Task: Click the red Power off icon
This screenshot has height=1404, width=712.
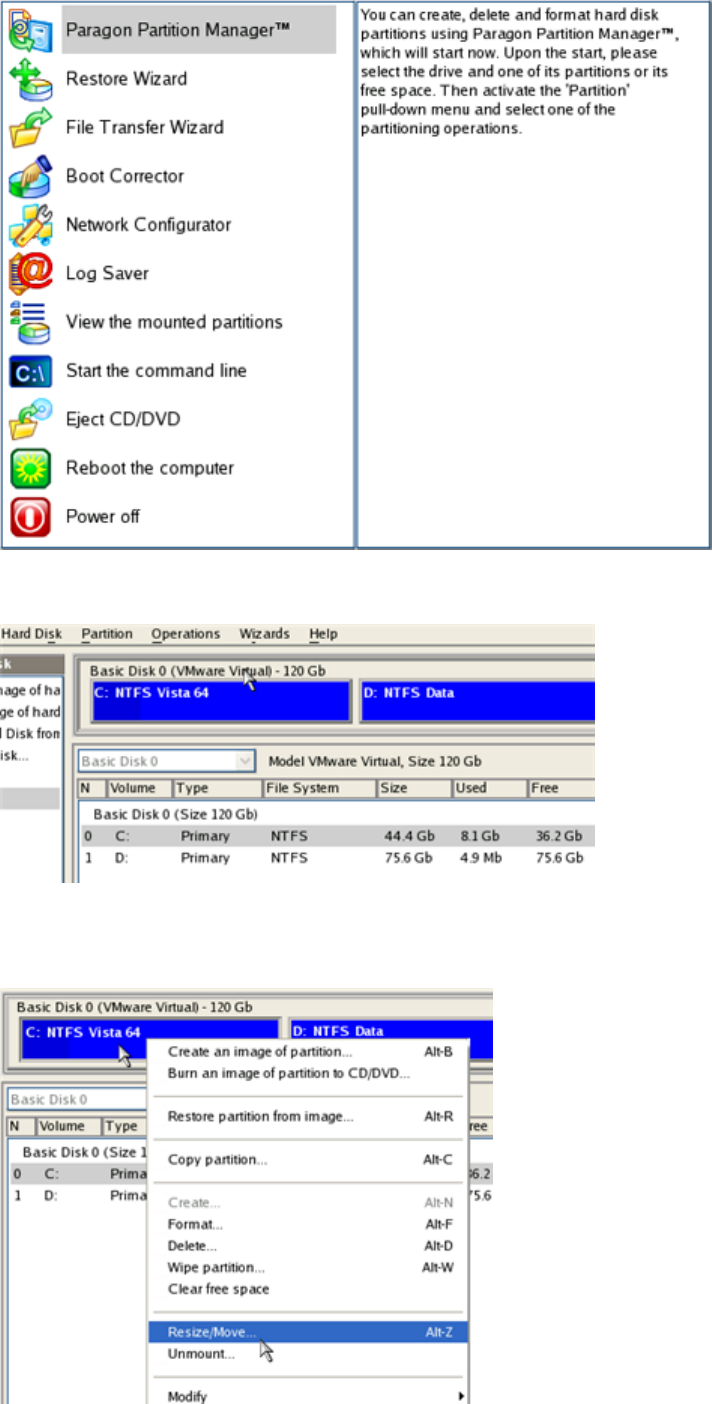Action: click(x=30, y=517)
